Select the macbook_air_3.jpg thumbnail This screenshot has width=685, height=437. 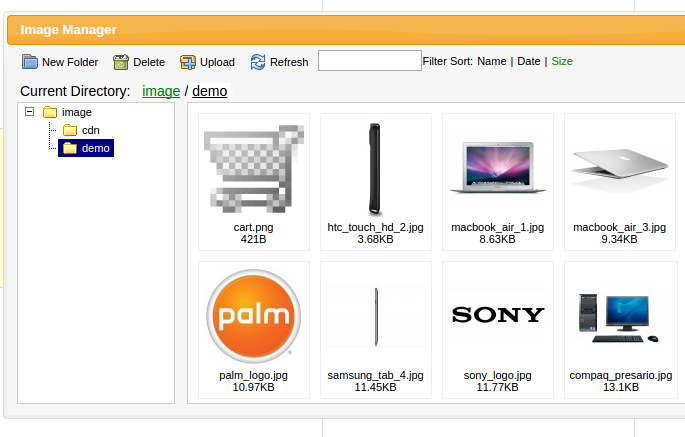coord(619,168)
